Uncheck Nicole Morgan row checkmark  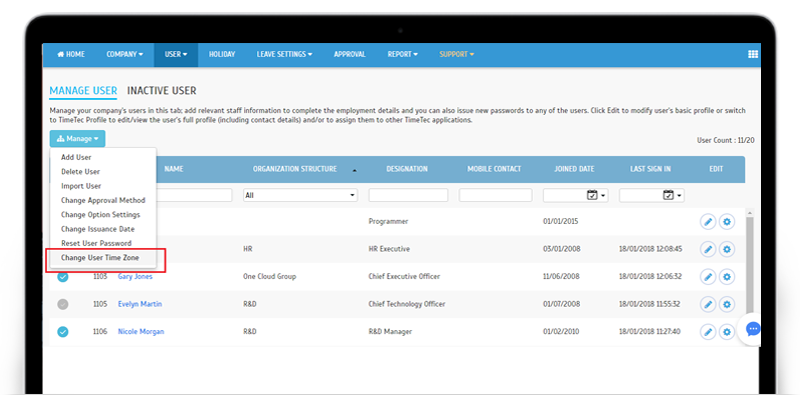pos(63,332)
